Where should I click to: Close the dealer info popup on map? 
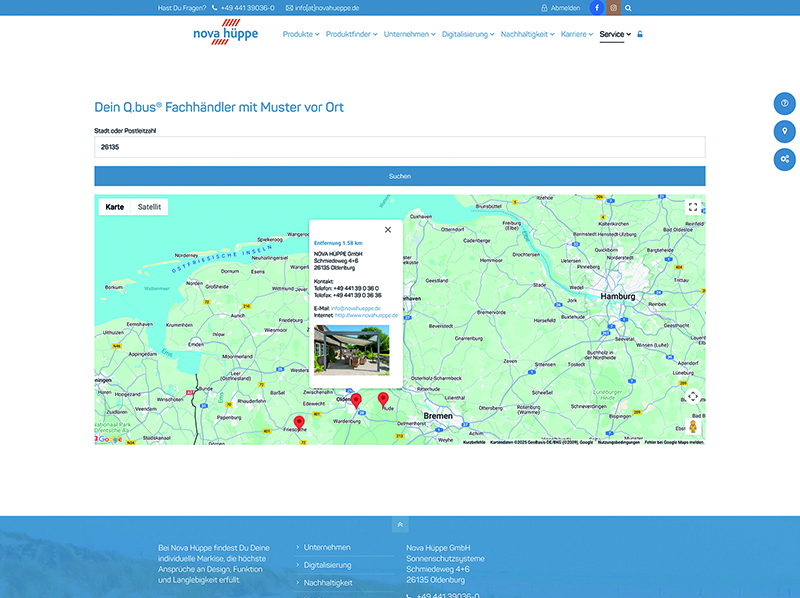click(x=388, y=230)
